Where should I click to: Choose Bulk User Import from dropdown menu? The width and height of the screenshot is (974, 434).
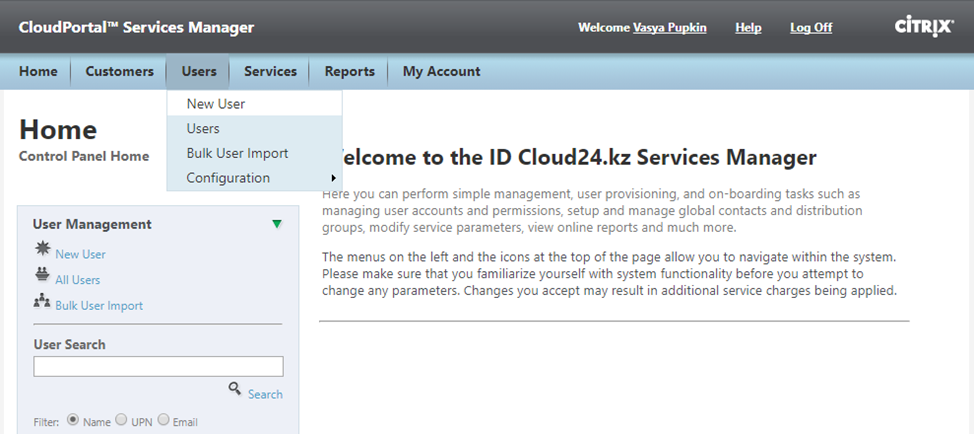(237, 153)
